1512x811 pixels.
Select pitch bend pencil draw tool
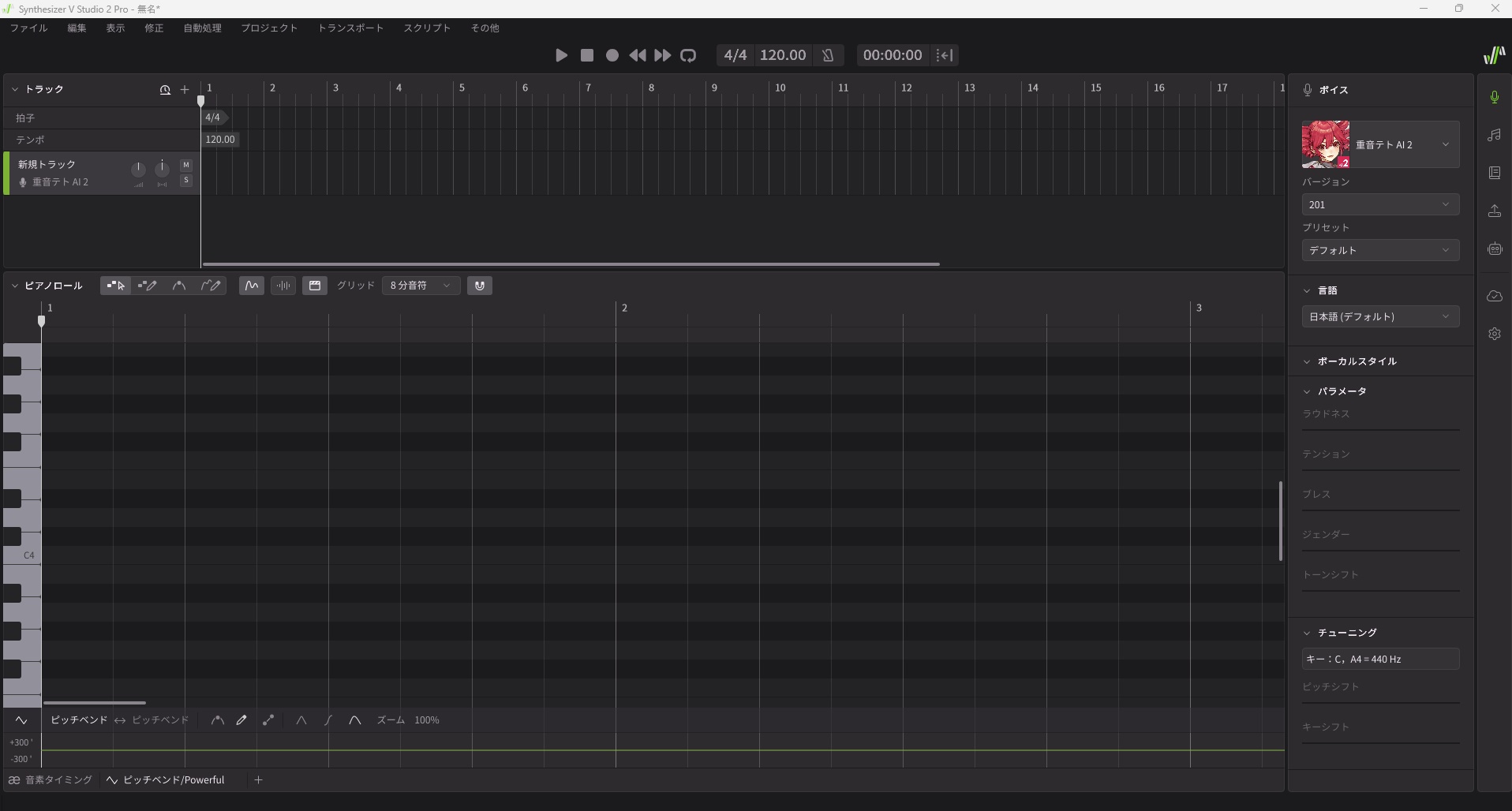241,720
